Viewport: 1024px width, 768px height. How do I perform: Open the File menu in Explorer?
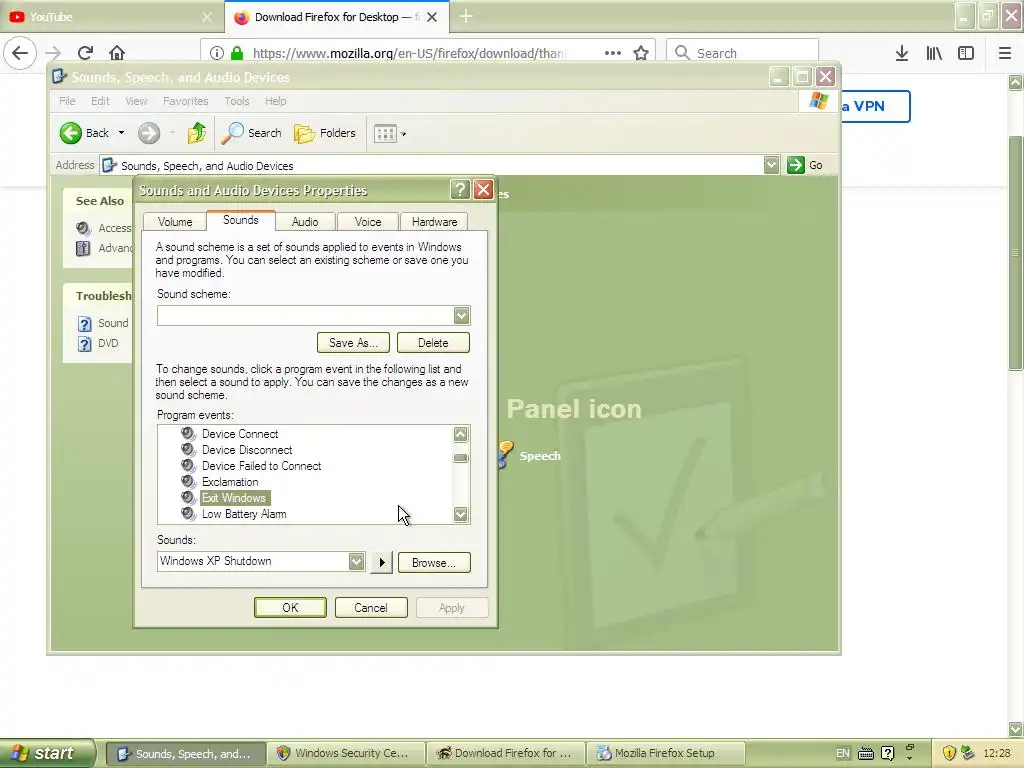67,101
